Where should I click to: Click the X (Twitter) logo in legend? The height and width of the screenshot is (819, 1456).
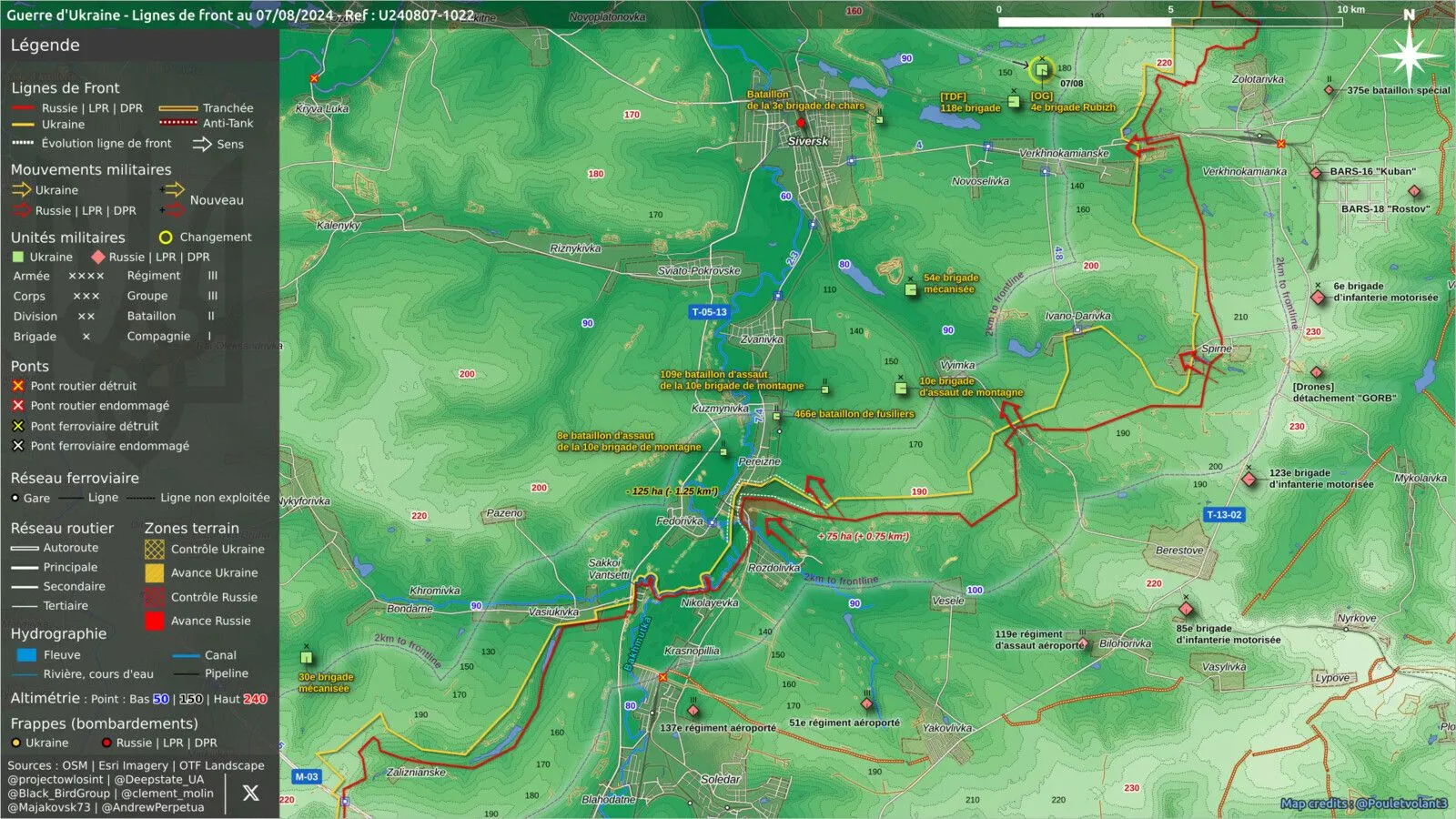pos(251,793)
